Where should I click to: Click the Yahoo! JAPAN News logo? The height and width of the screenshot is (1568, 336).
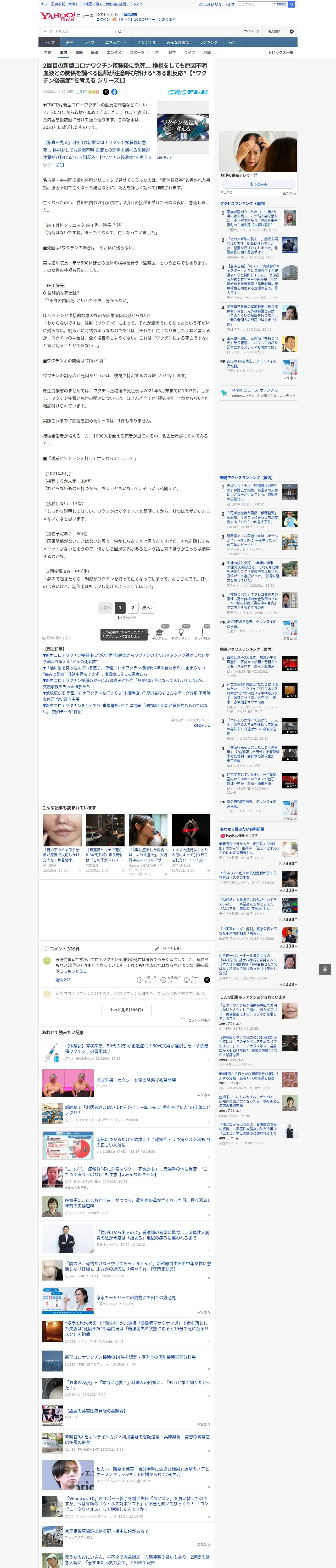coord(66,16)
